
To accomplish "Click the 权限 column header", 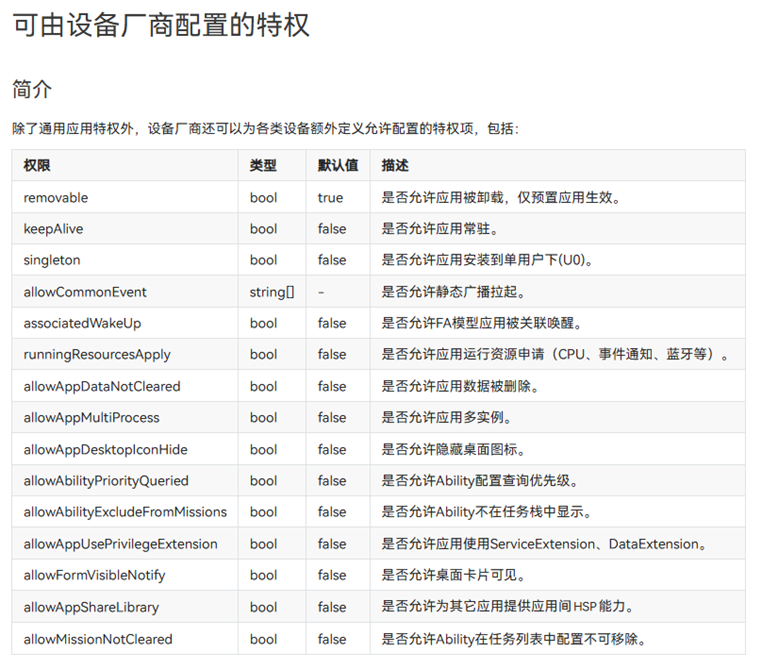I will (x=37, y=165).
